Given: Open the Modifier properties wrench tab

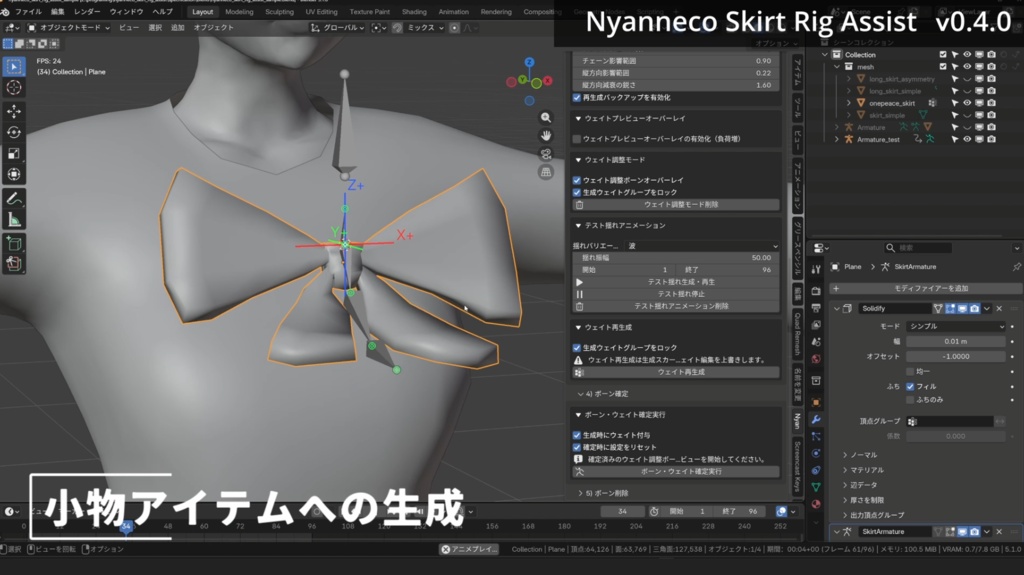Looking at the screenshot, I should 816,419.
